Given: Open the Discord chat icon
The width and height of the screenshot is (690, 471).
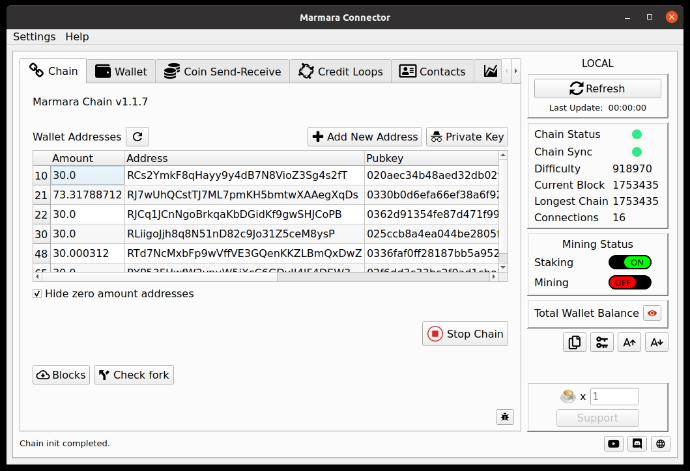Looking at the screenshot, I should [637, 444].
